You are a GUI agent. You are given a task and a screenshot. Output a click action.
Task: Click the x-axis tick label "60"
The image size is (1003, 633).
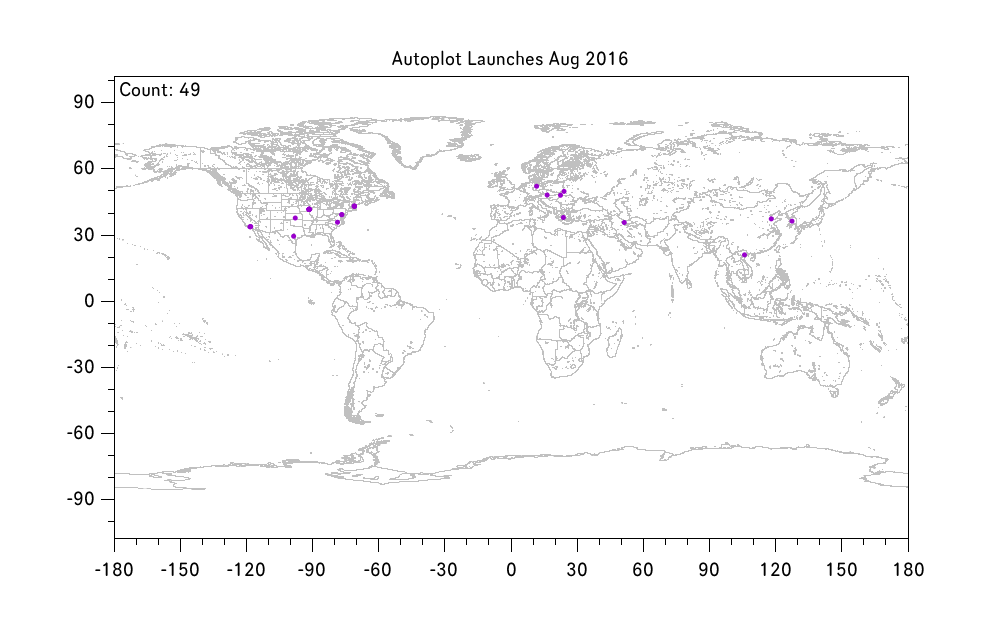[643, 570]
